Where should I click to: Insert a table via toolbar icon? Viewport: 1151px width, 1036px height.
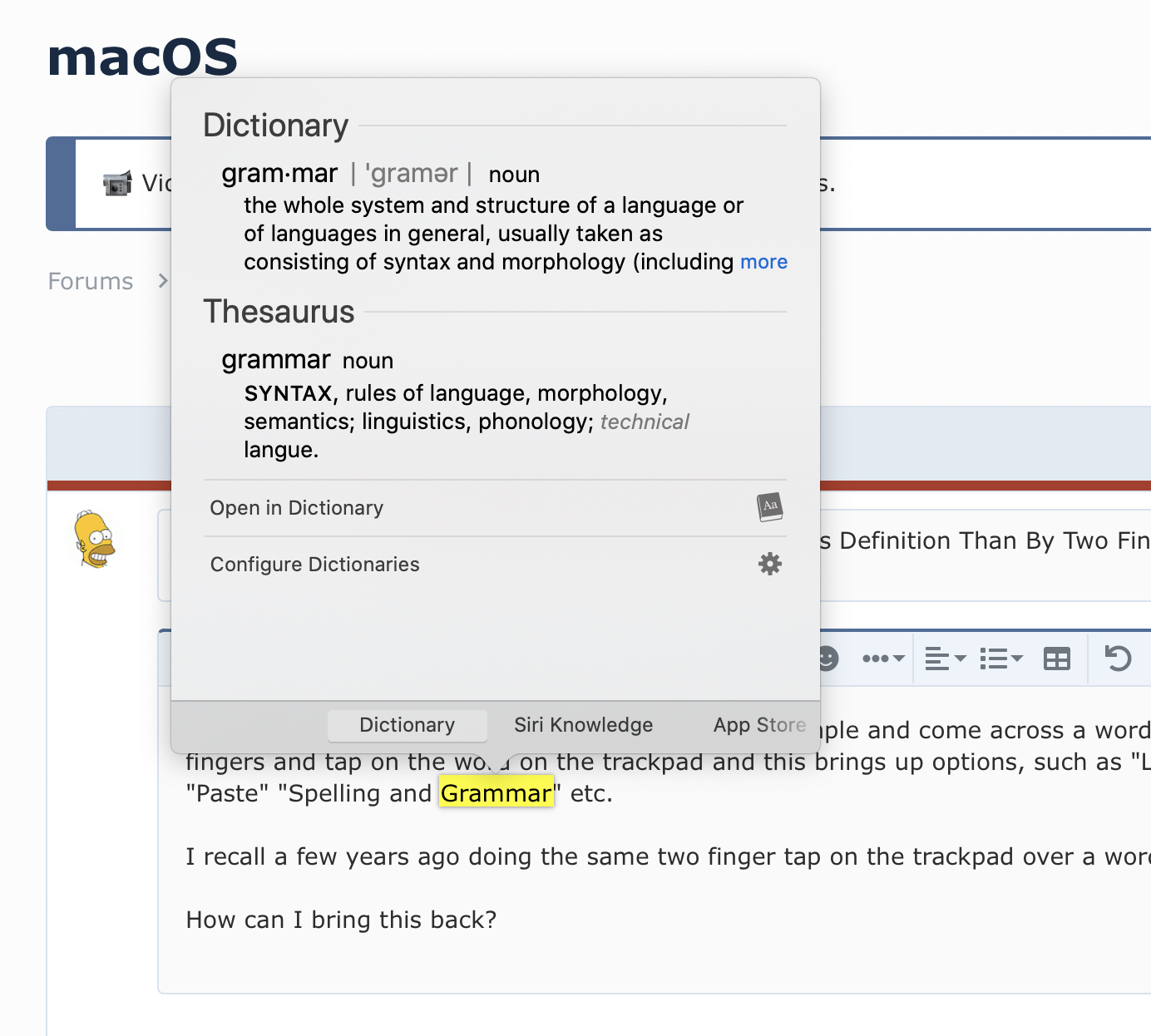tap(1057, 659)
